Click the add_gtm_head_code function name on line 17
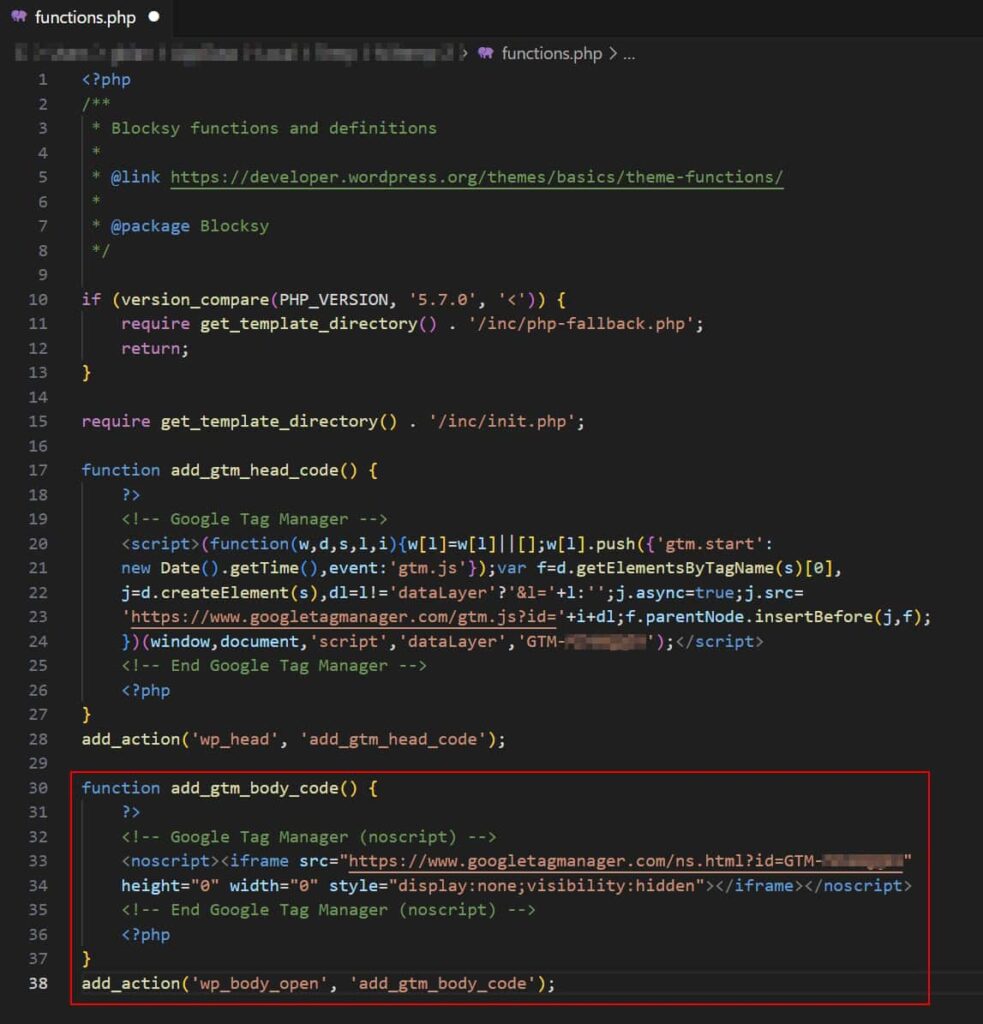Screen dimensions: 983x1024 pos(254,470)
